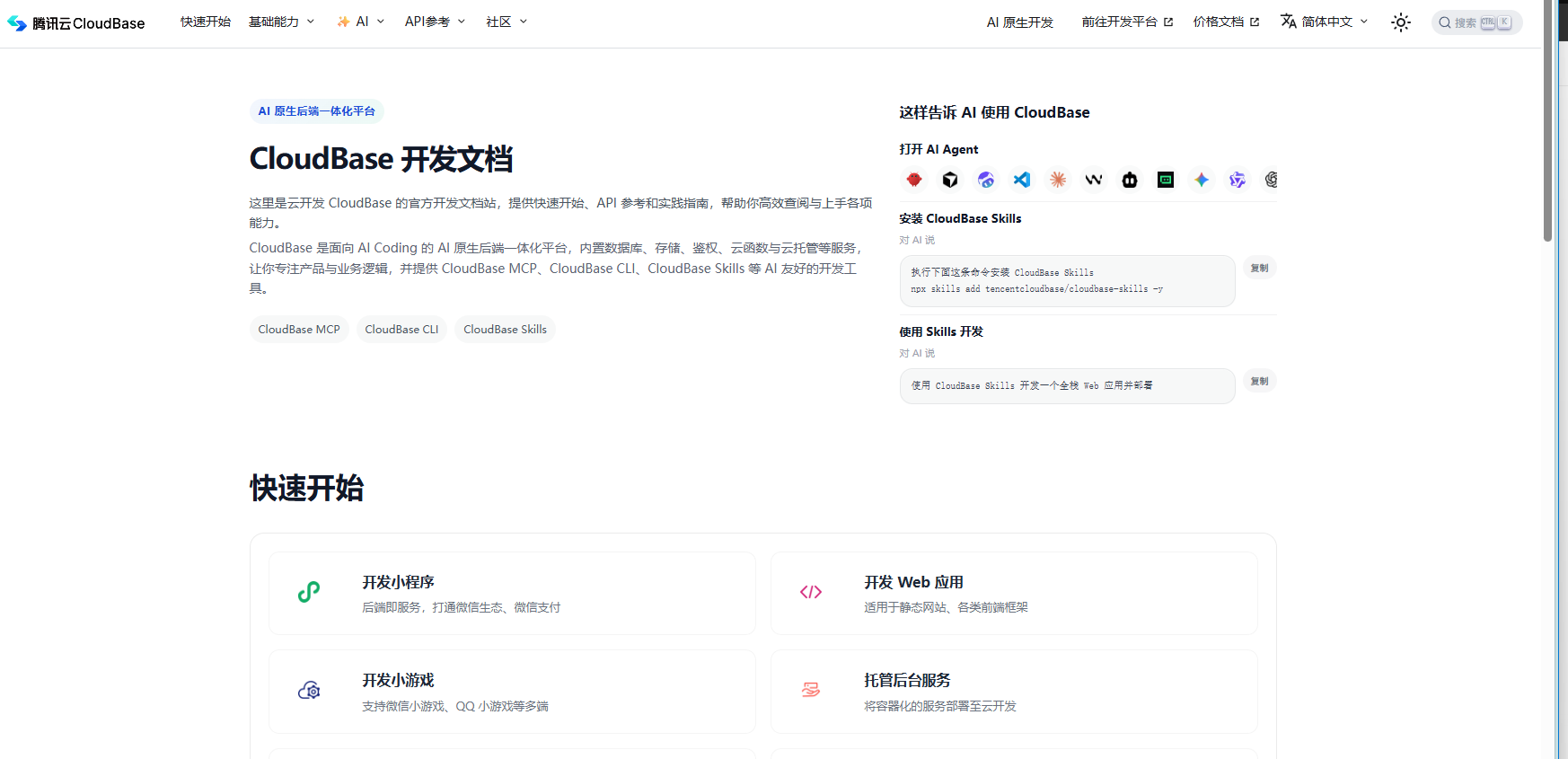Click the CloudBase Skills pill link
Image resolution: width=1568 pixels, height=759 pixels.
505,330
